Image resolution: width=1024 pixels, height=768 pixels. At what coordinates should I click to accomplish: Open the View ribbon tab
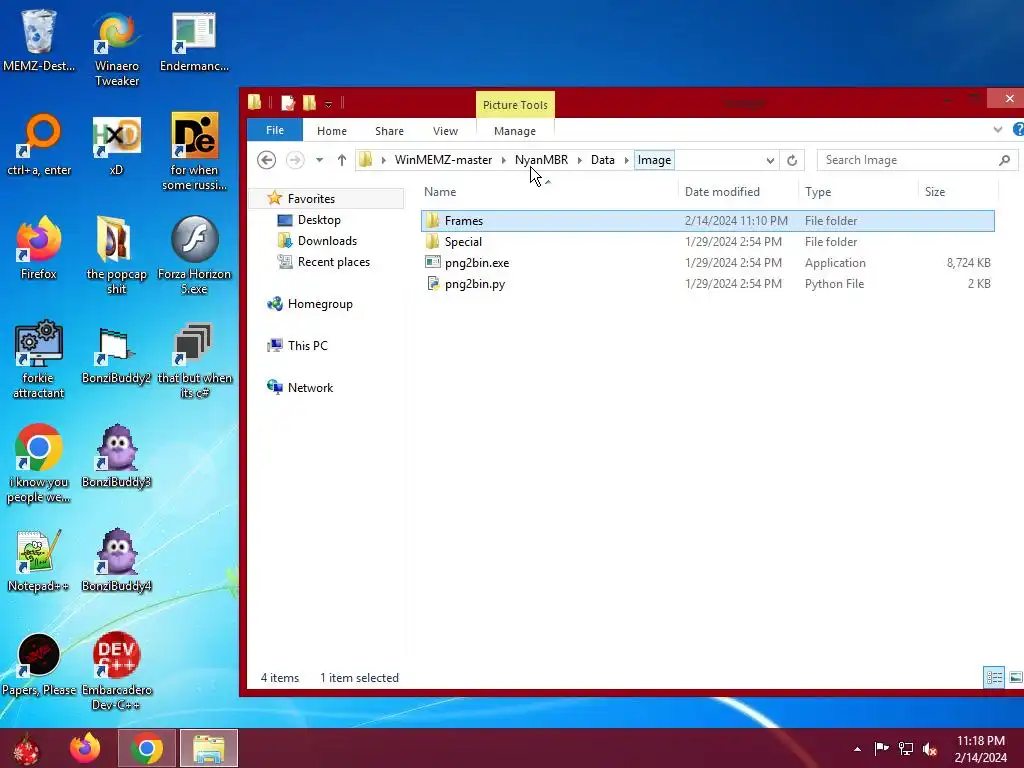pyautogui.click(x=445, y=131)
